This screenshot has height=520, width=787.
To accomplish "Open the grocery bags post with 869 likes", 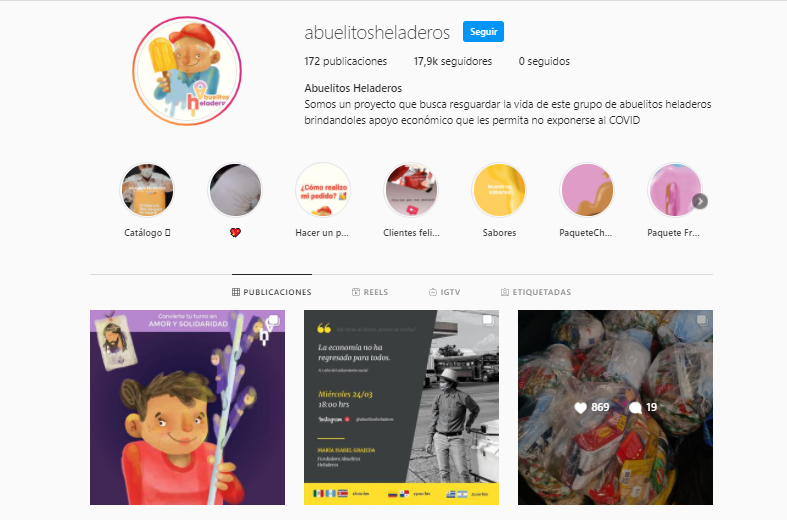I will click(615, 408).
